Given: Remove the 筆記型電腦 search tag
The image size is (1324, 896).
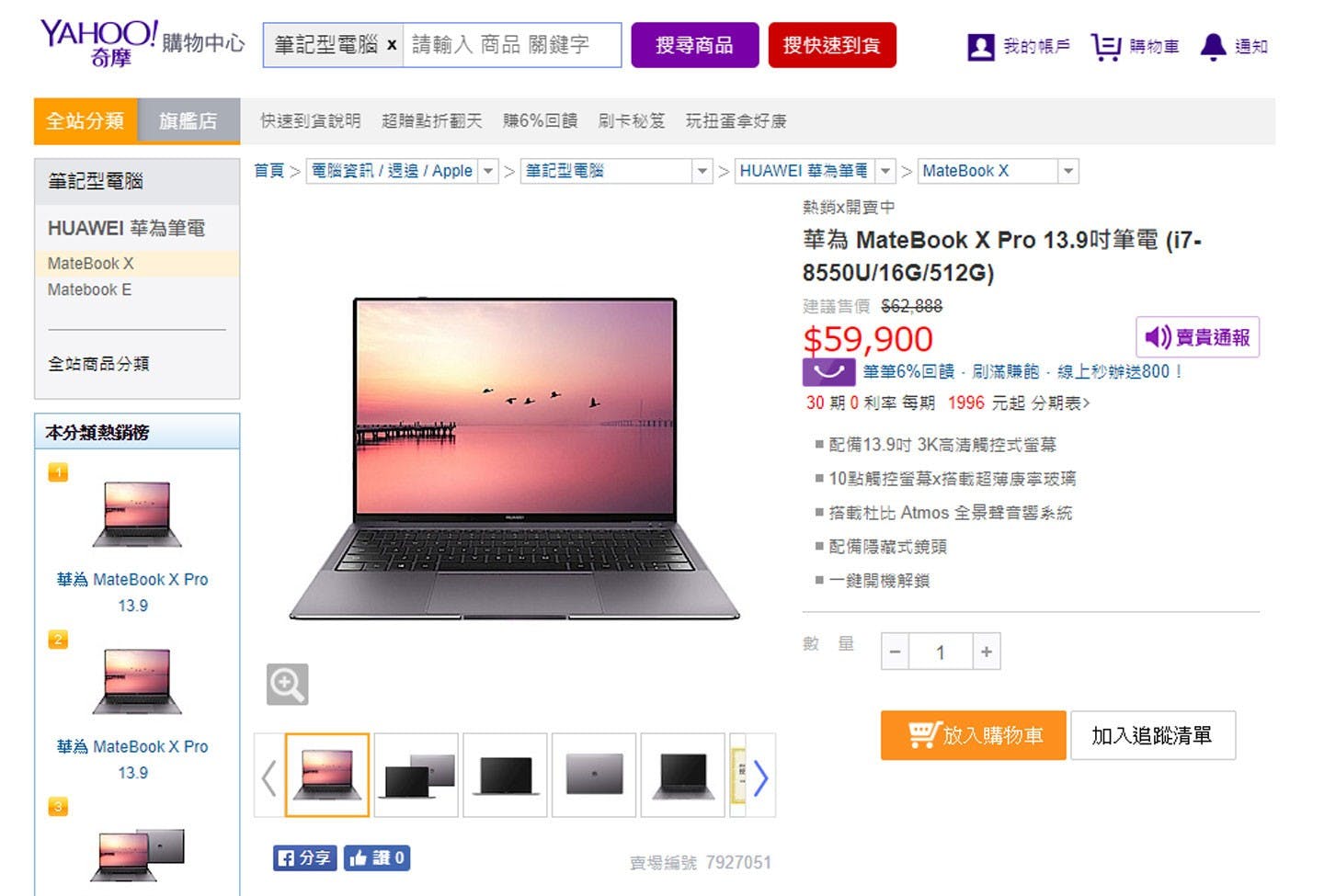Looking at the screenshot, I should point(392,45).
